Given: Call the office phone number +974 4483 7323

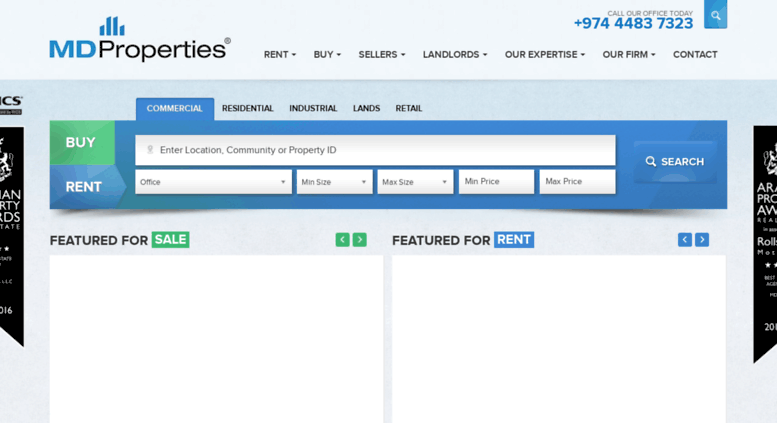Looking at the screenshot, I should (x=633, y=23).
